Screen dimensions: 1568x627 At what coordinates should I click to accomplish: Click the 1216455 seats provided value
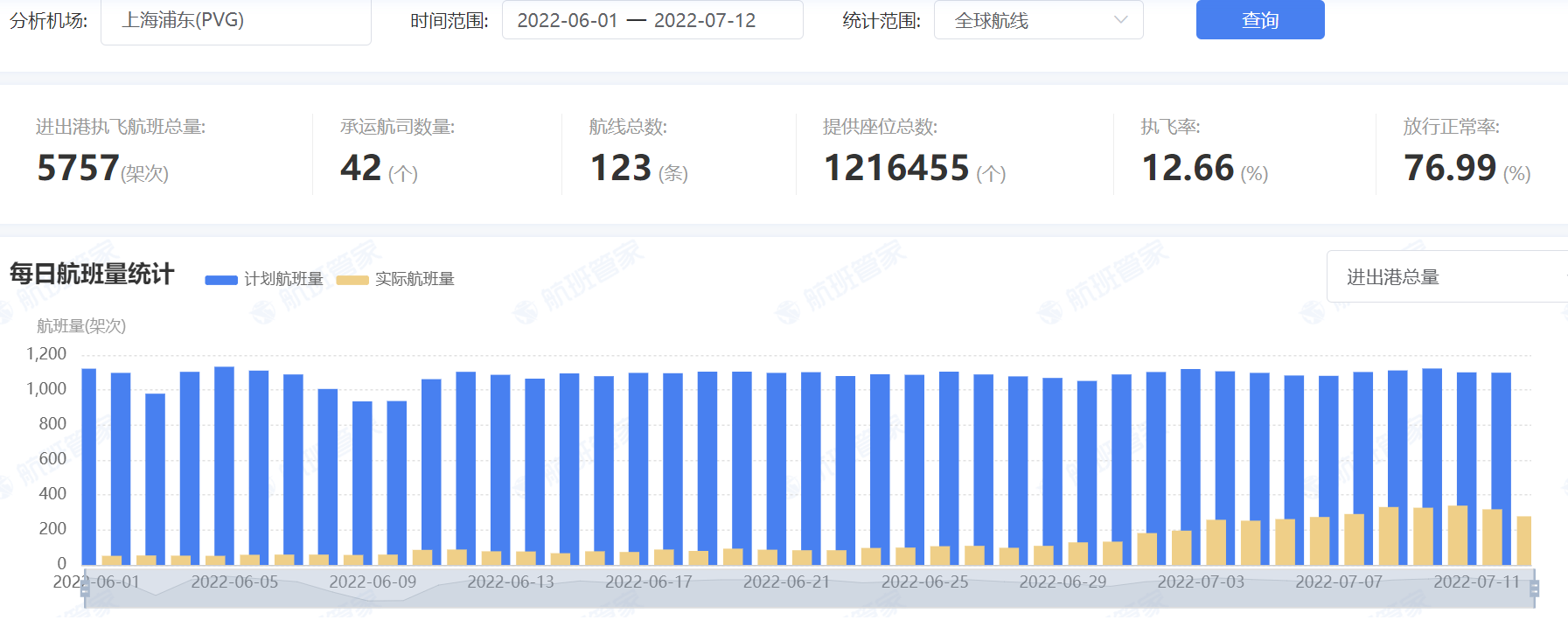pyautogui.click(x=896, y=168)
